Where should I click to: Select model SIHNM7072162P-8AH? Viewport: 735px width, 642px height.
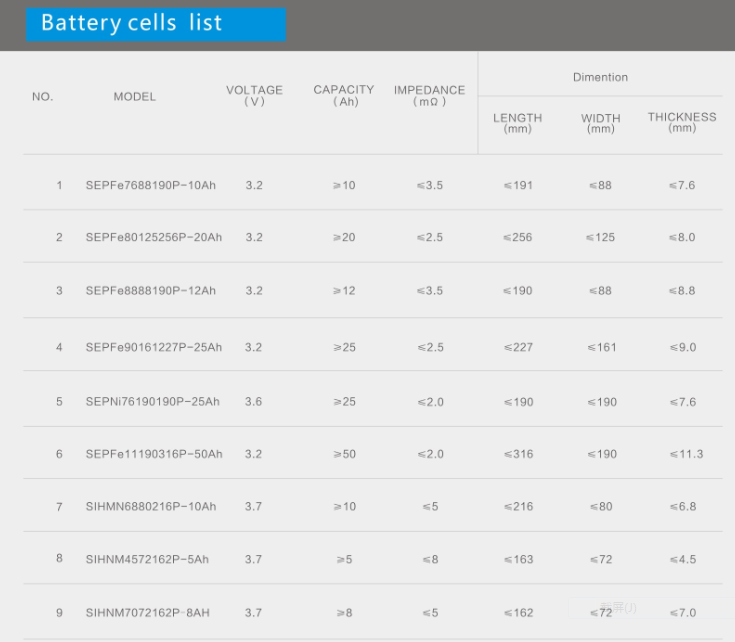(x=148, y=613)
